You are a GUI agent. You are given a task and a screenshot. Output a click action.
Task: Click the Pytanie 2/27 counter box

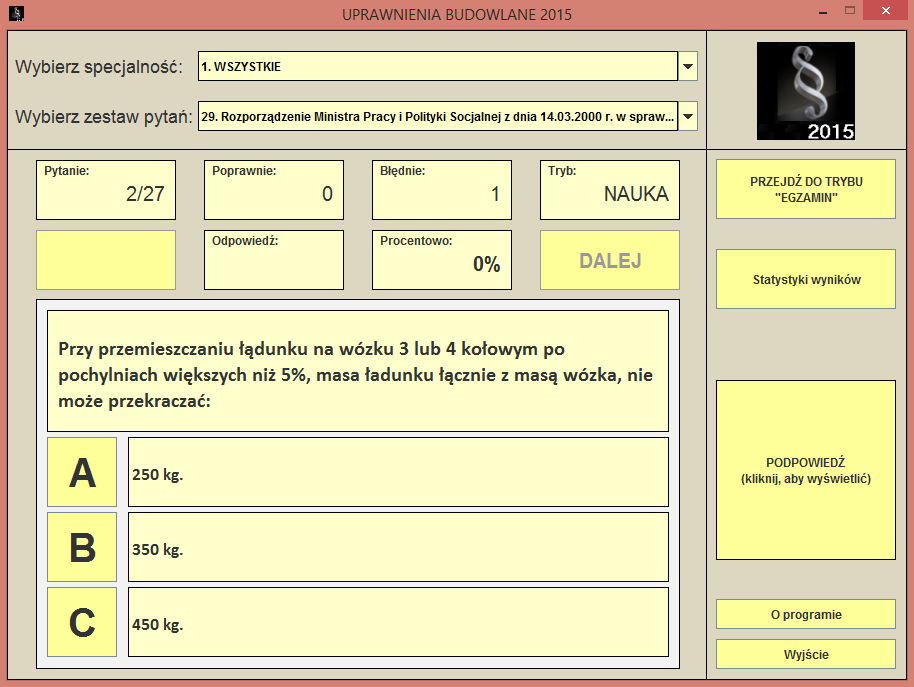point(106,190)
